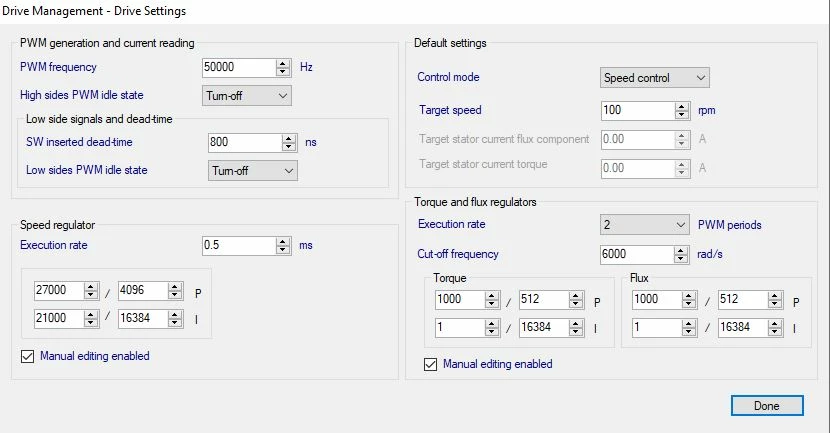
Task: Decrease Flux I denominator value
Action: [x=775, y=332]
